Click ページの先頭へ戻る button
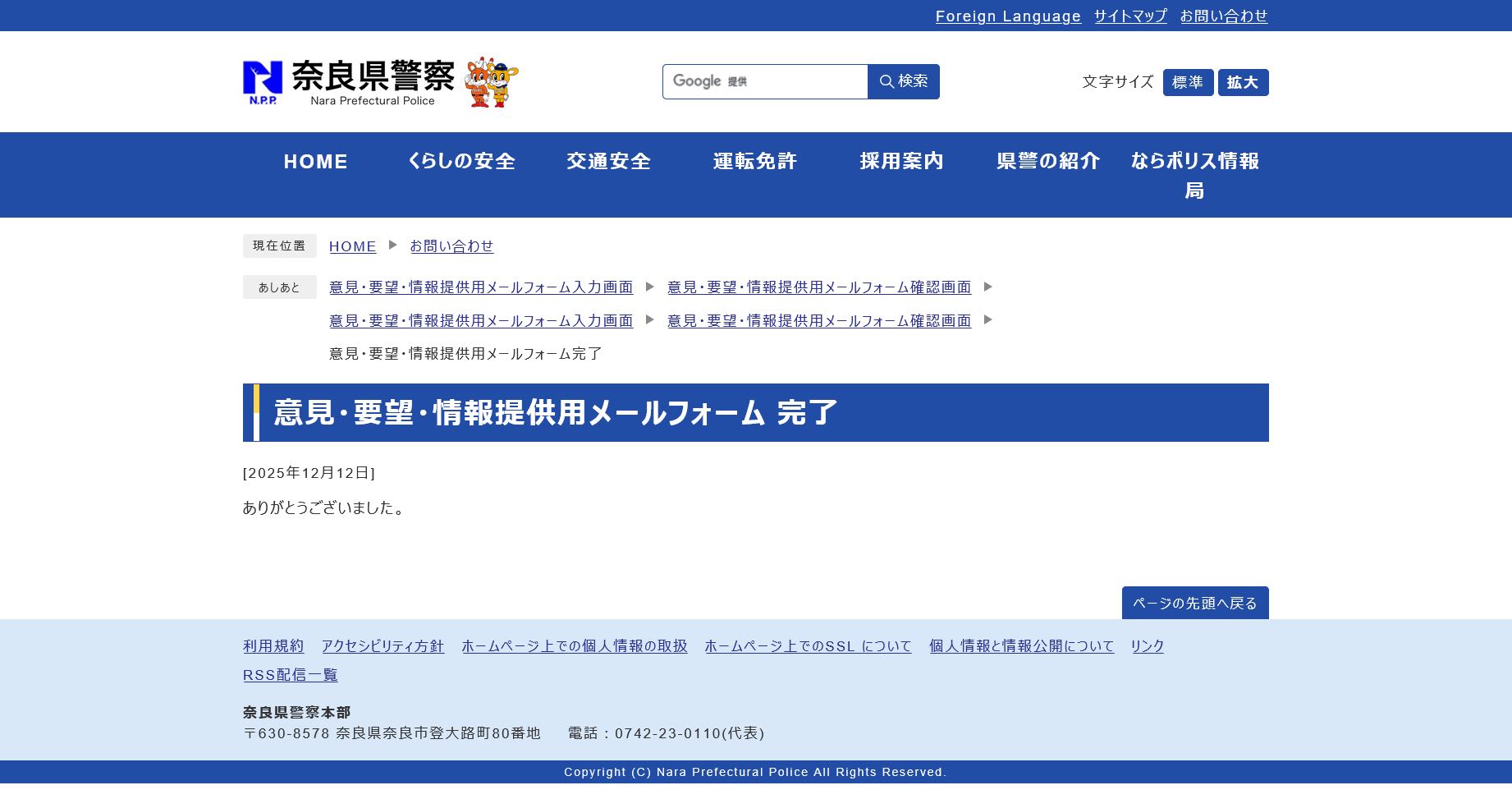The image size is (1512, 799). point(1194,603)
